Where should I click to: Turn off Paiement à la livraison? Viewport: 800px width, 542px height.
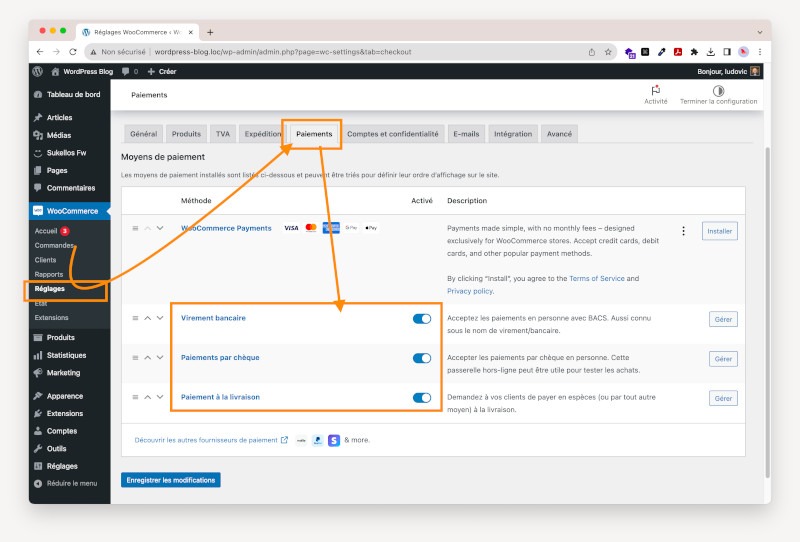(421, 397)
